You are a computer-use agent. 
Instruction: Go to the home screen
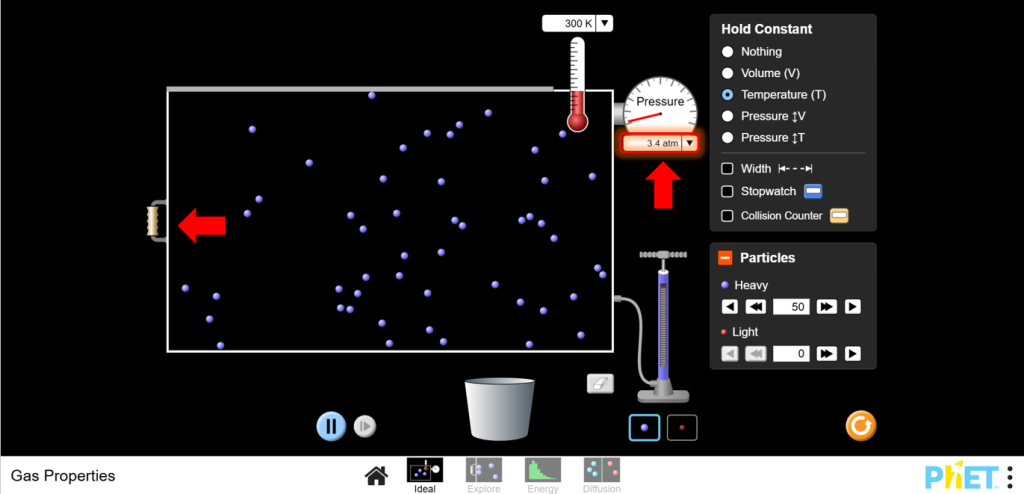click(x=376, y=475)
